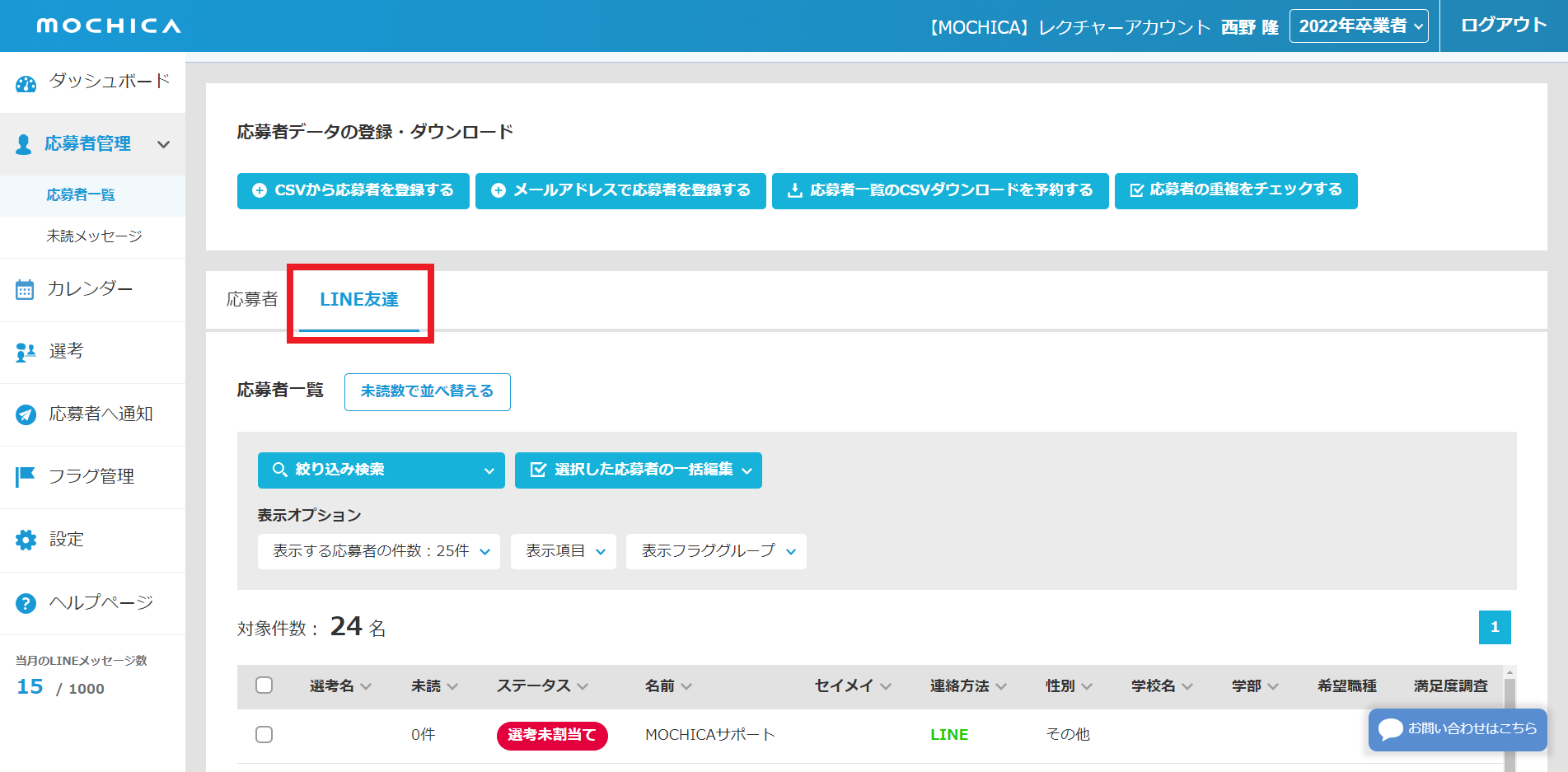Go to page 1 in pagination

tap(1494, 627)
